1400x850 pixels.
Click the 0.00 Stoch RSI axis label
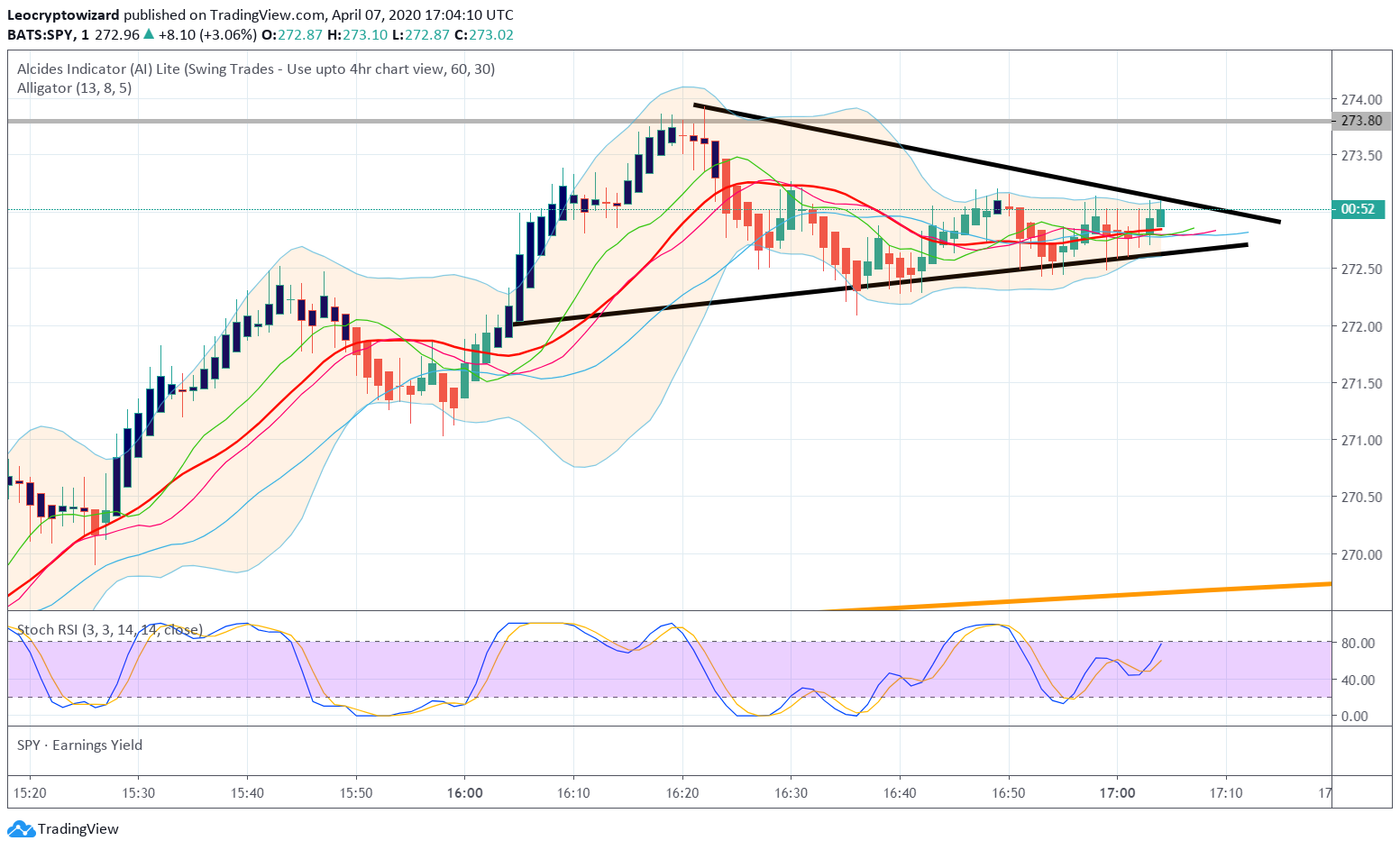point(1355,716)
